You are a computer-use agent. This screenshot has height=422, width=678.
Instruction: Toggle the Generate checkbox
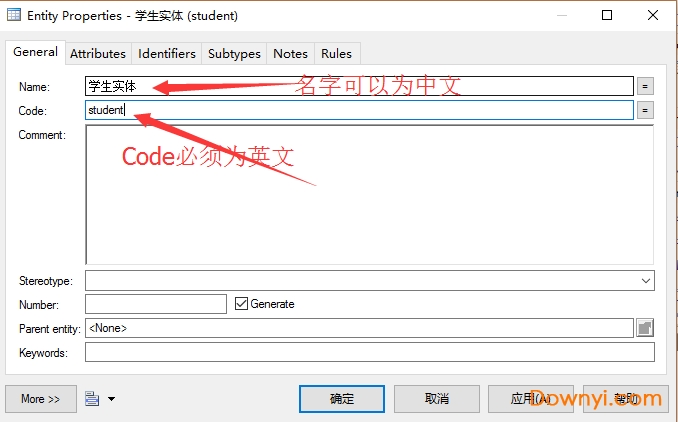pos(241,304)
